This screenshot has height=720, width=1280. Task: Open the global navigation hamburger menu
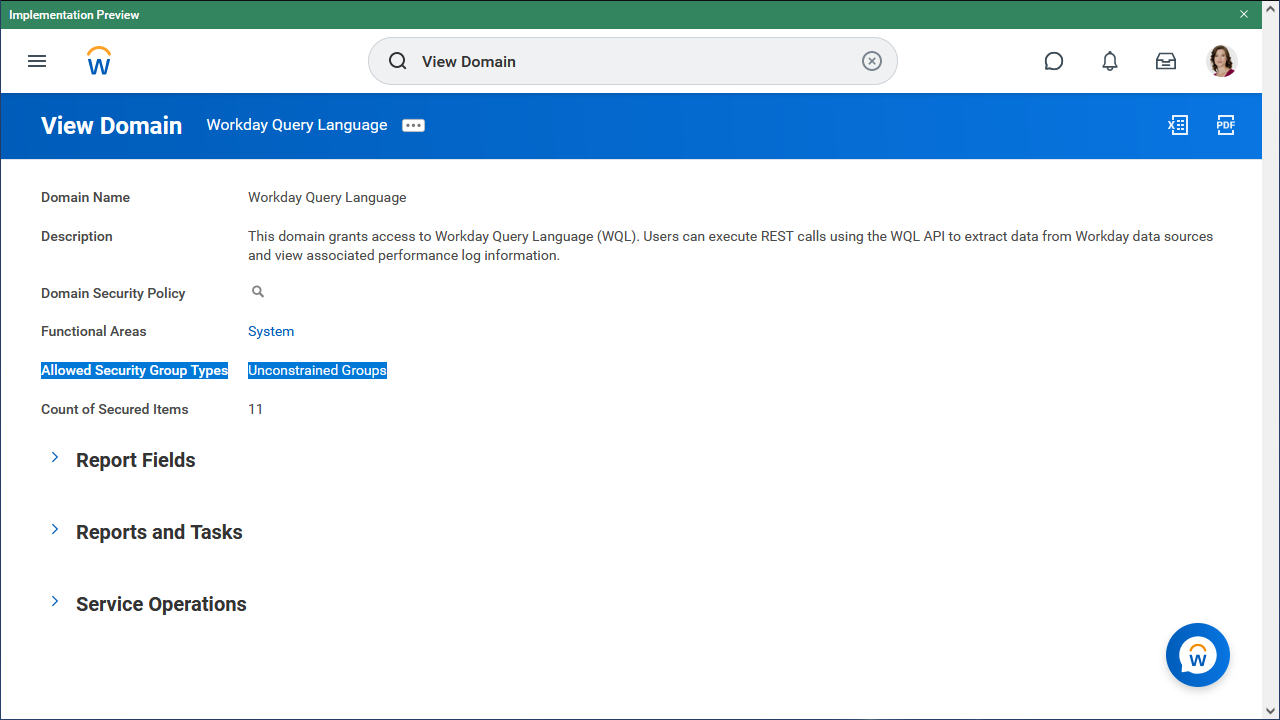[x=37, y=61]
